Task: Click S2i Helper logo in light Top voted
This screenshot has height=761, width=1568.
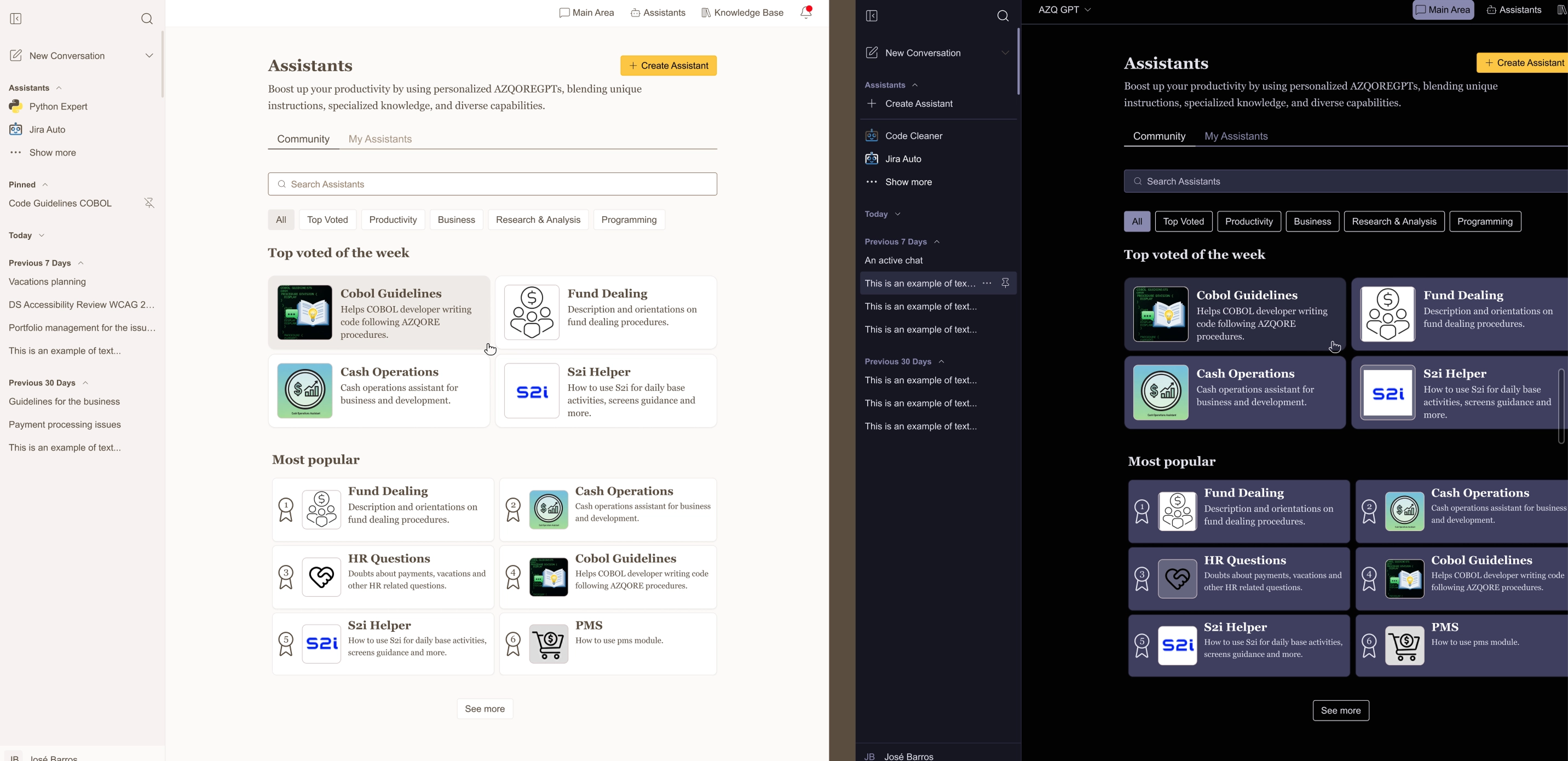Action: click(532, 391)
